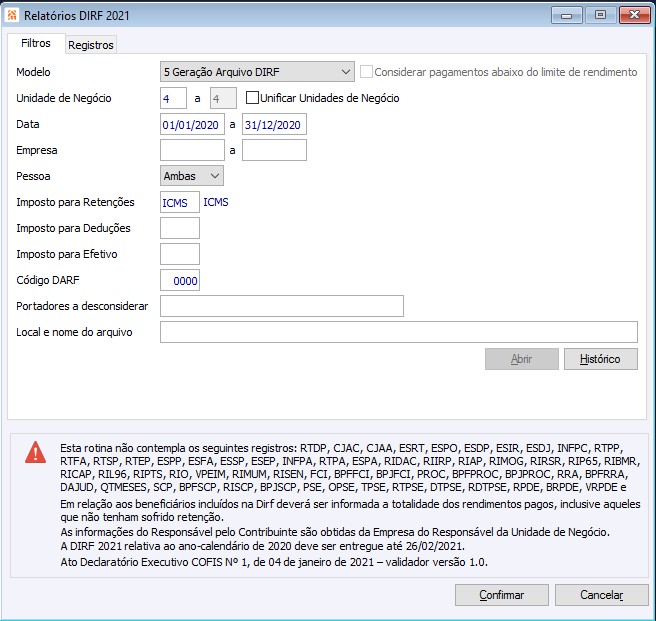Viewport: 656px width, 621px height.
Task: Click the Imposto para Deduções field
Action: click(x=179, y=228)
